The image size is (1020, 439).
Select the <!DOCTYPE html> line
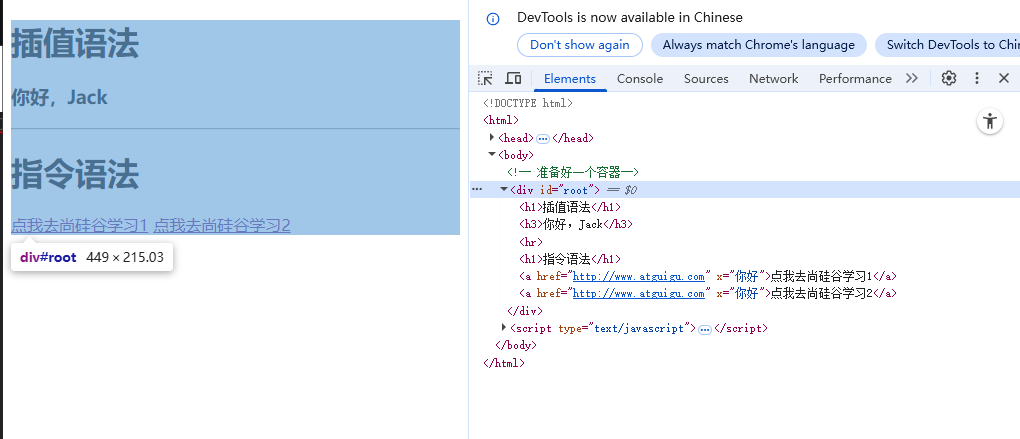tap(528, 103)
